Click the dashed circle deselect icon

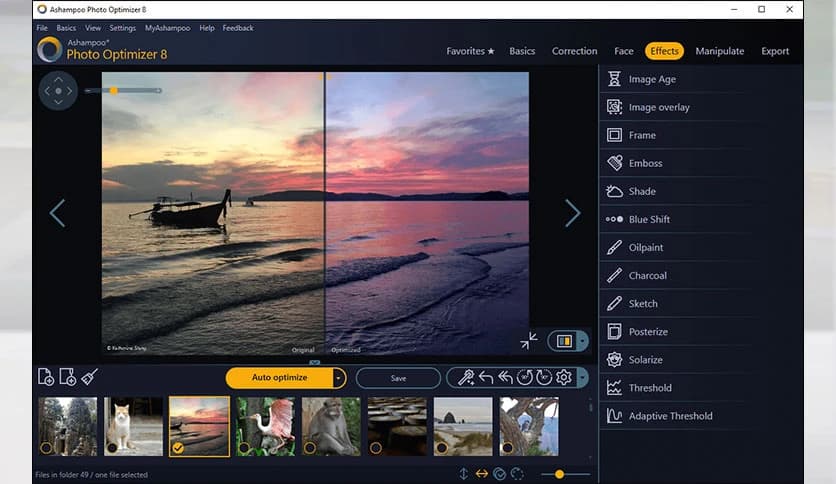coord(517,473)
